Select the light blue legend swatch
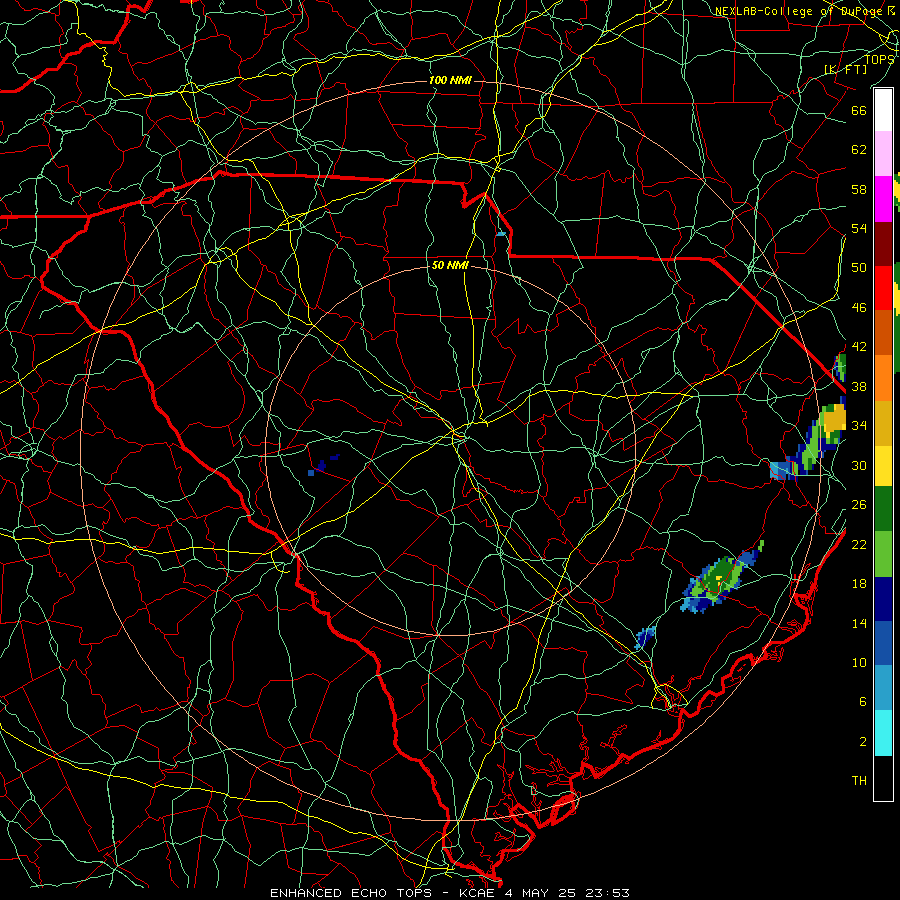 883,687
